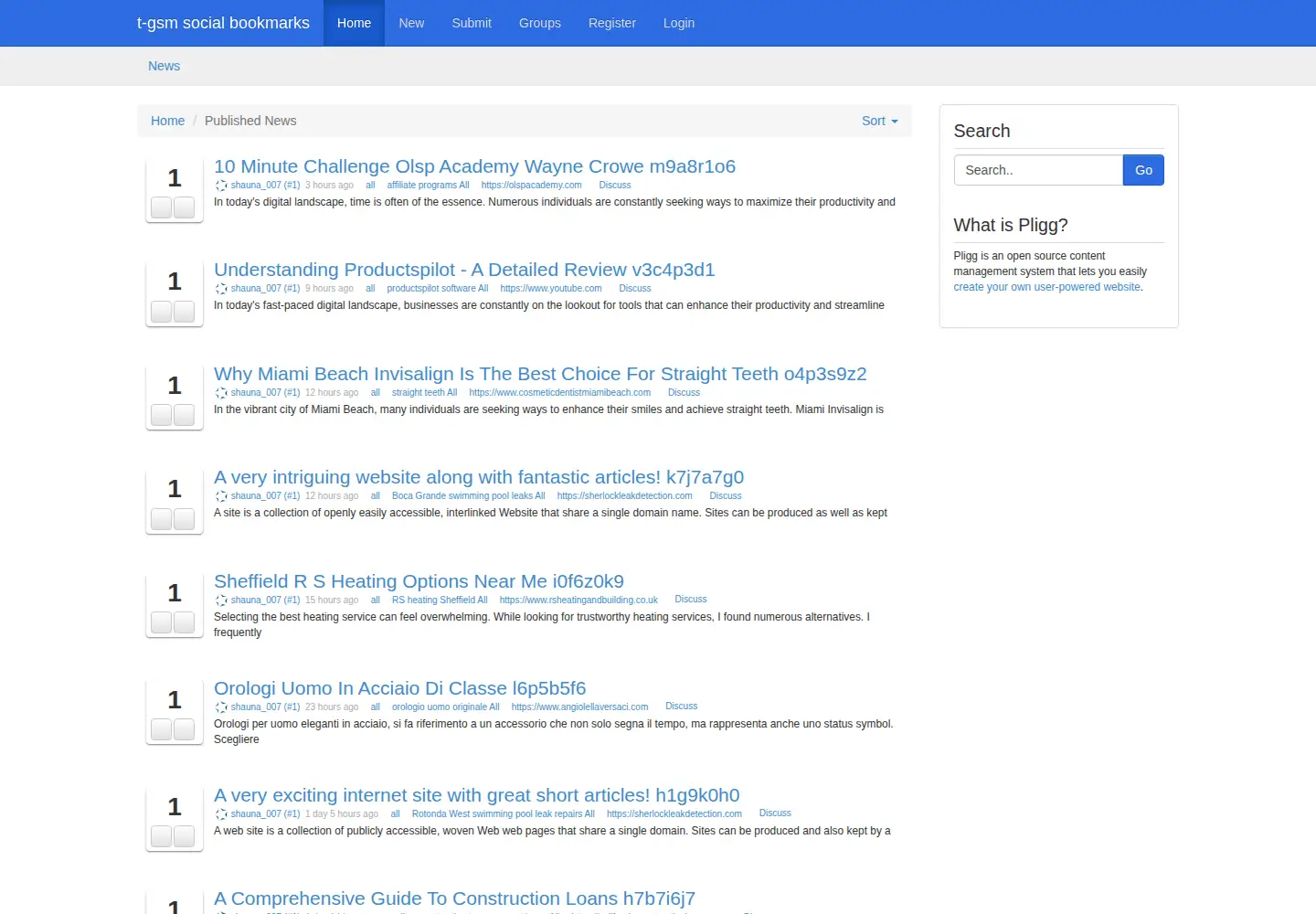Click Discuss on the Productspilot story

click(635, 288)
